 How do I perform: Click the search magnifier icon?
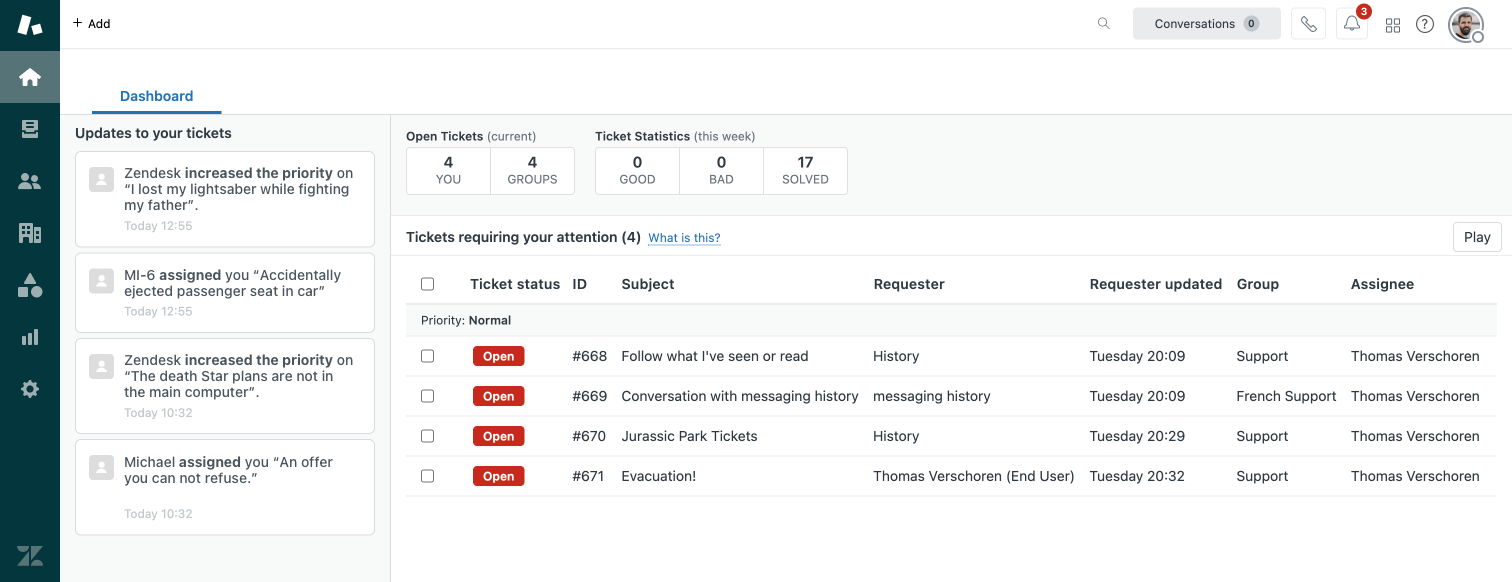1104,24
